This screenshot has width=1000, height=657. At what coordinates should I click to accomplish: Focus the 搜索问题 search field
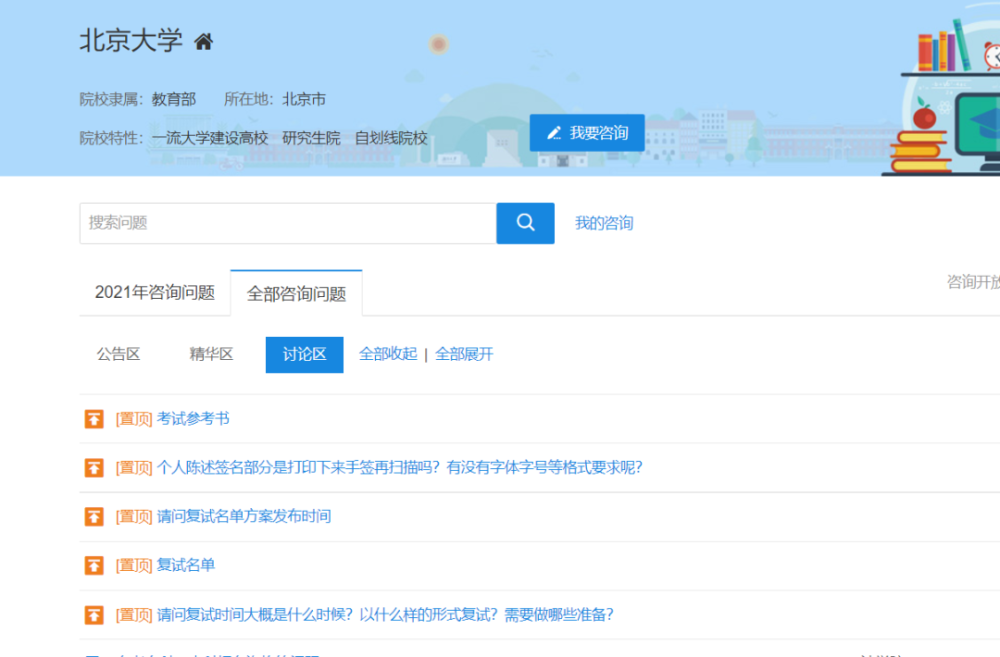click(x=288, y=223)
